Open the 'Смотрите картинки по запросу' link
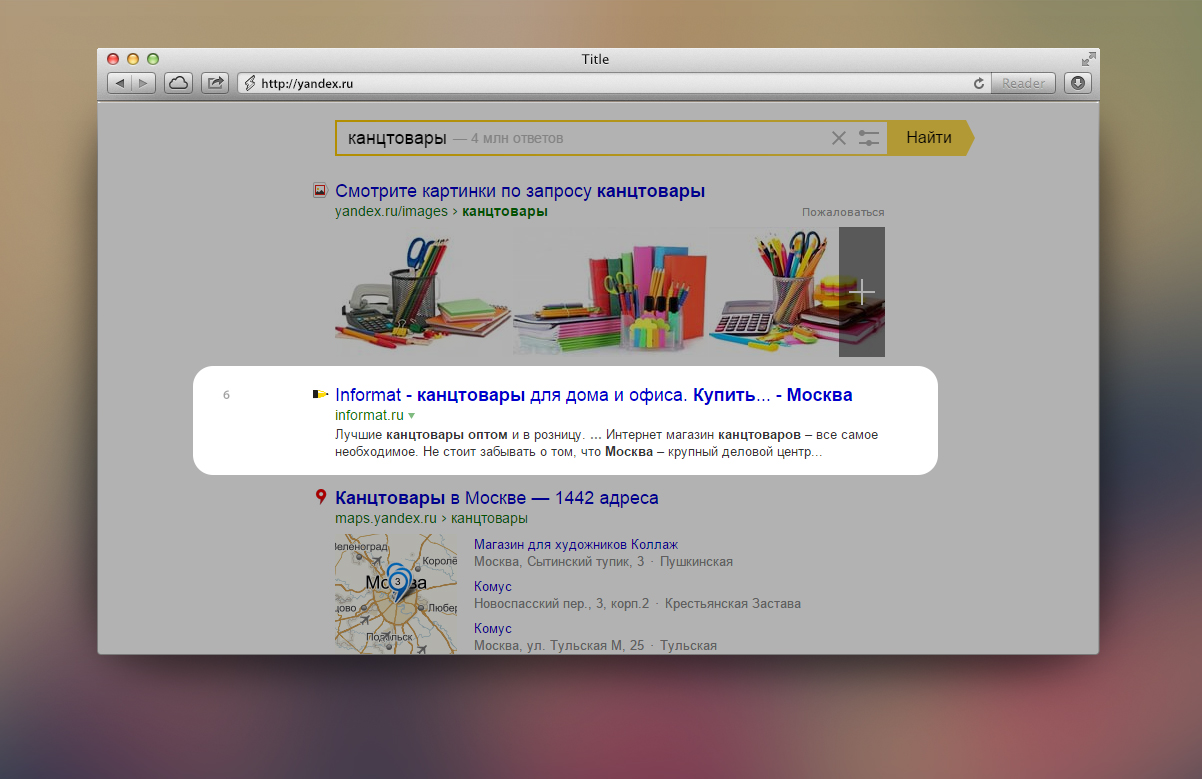The image size is (1202, 779). point(520,191)
